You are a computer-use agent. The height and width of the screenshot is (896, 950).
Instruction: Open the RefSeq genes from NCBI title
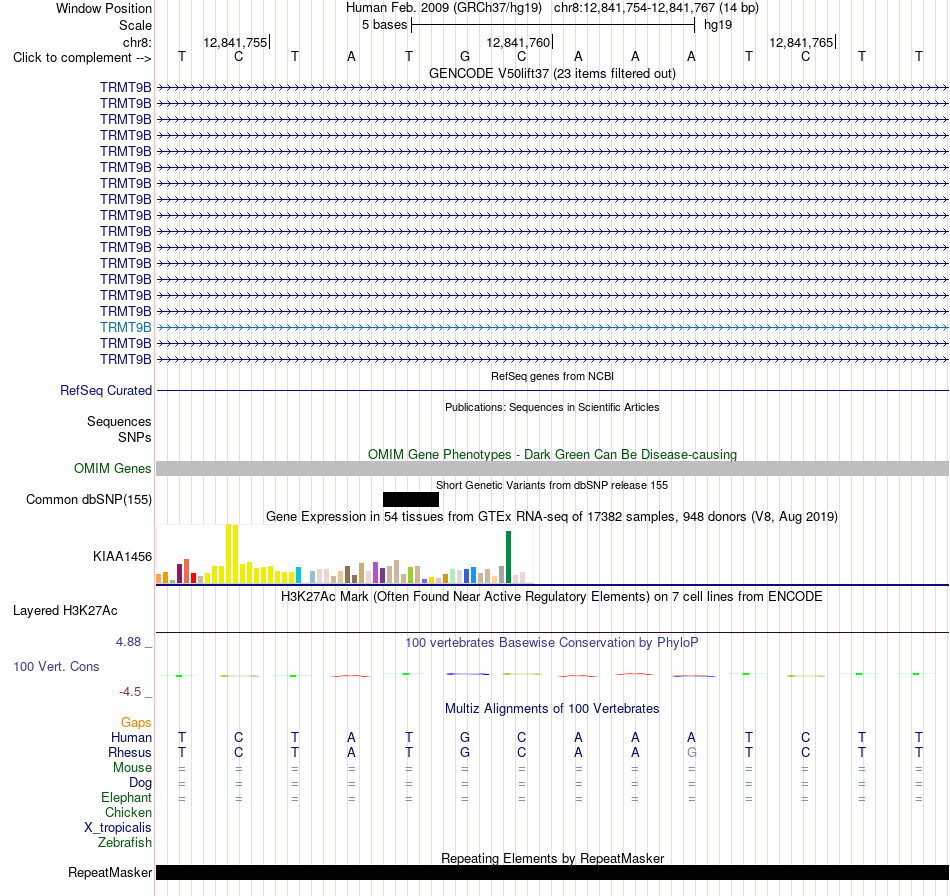pyautogui.click(x=552, y=376)
